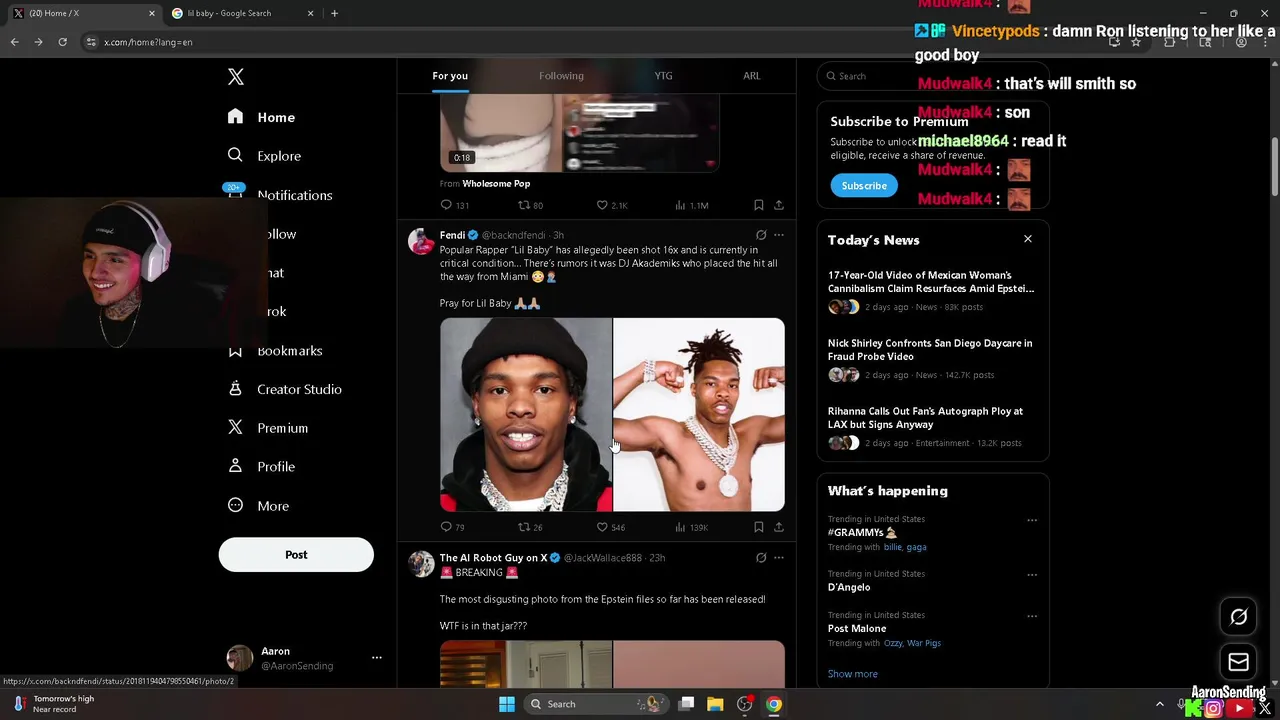Viewport: 1280px width, 720px height.
Task: Click the white Post button
Action: [296, 555]
